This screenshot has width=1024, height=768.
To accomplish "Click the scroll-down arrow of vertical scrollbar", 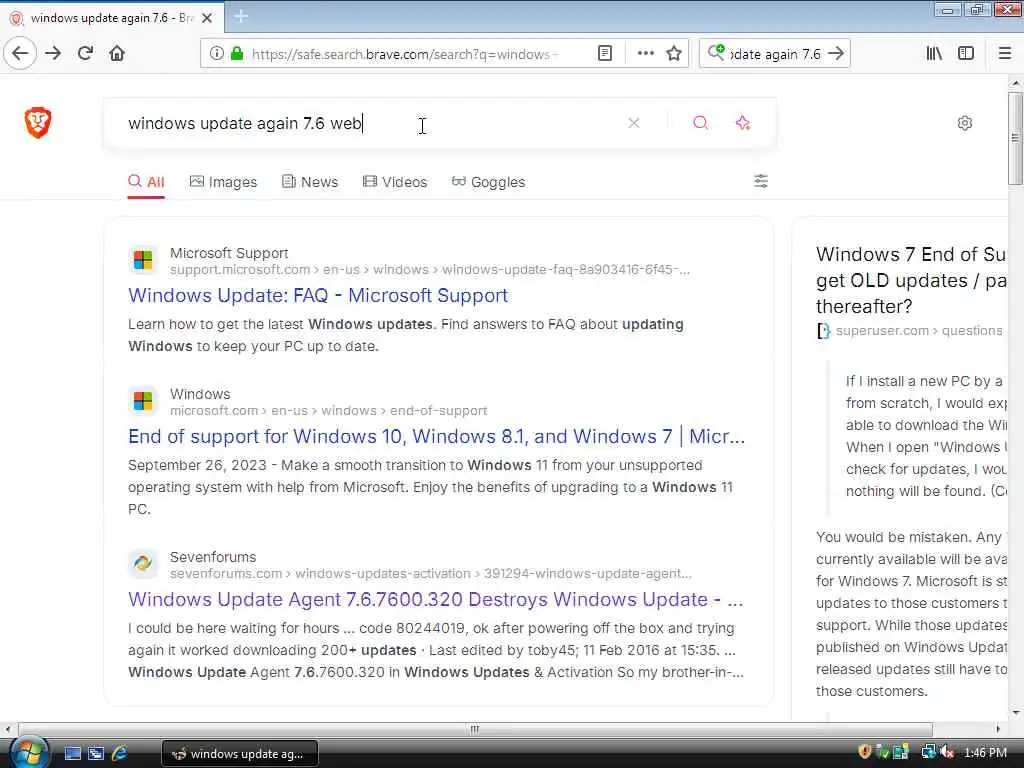I will (x=1015, y=713).
